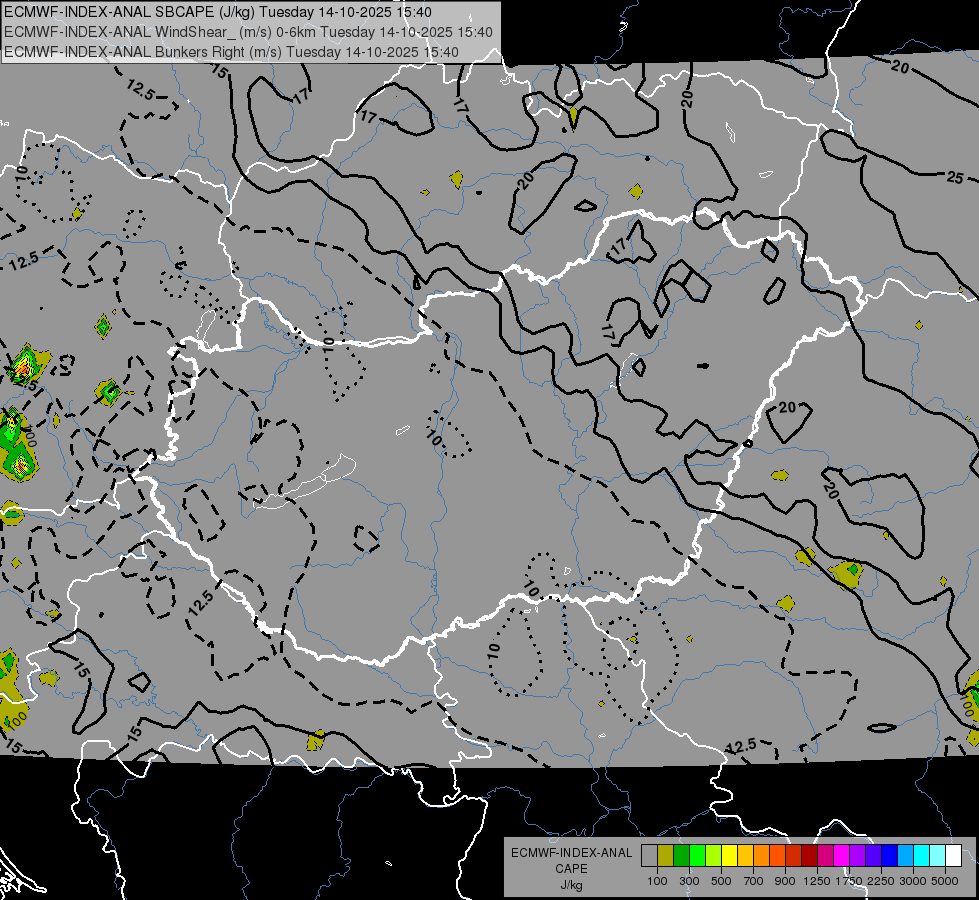This screenshot has width=979, height=900.
Task: Click the gray first swatch in CAPE legend
Action: tap(649, 856)
